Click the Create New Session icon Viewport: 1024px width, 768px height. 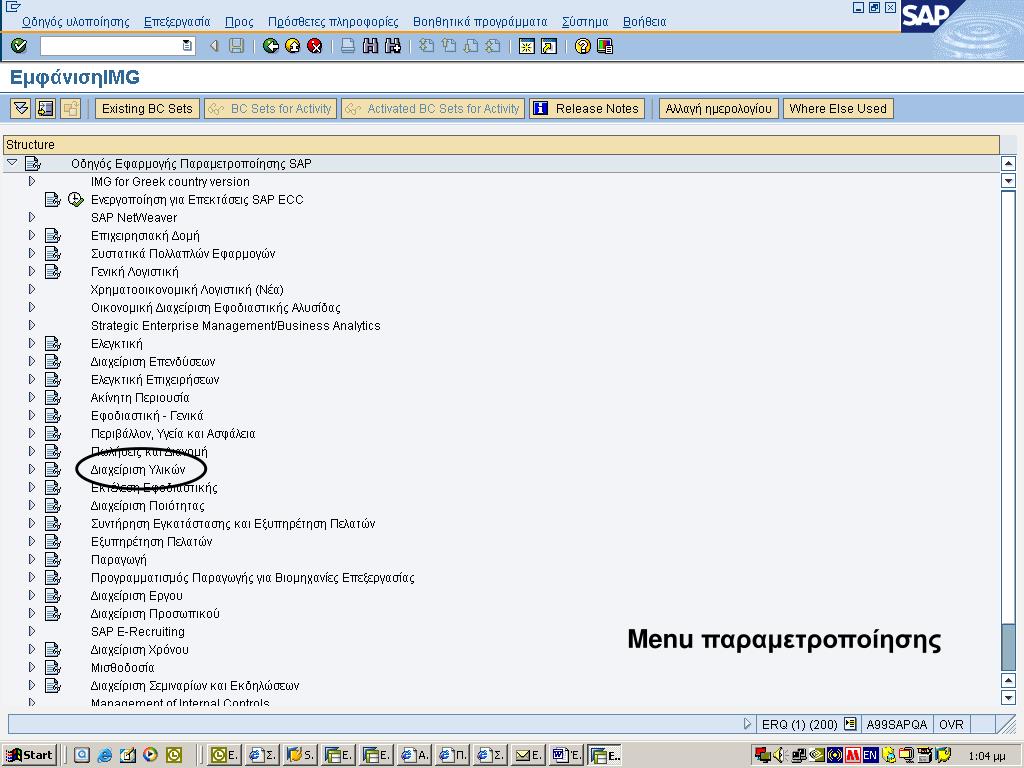526,46
